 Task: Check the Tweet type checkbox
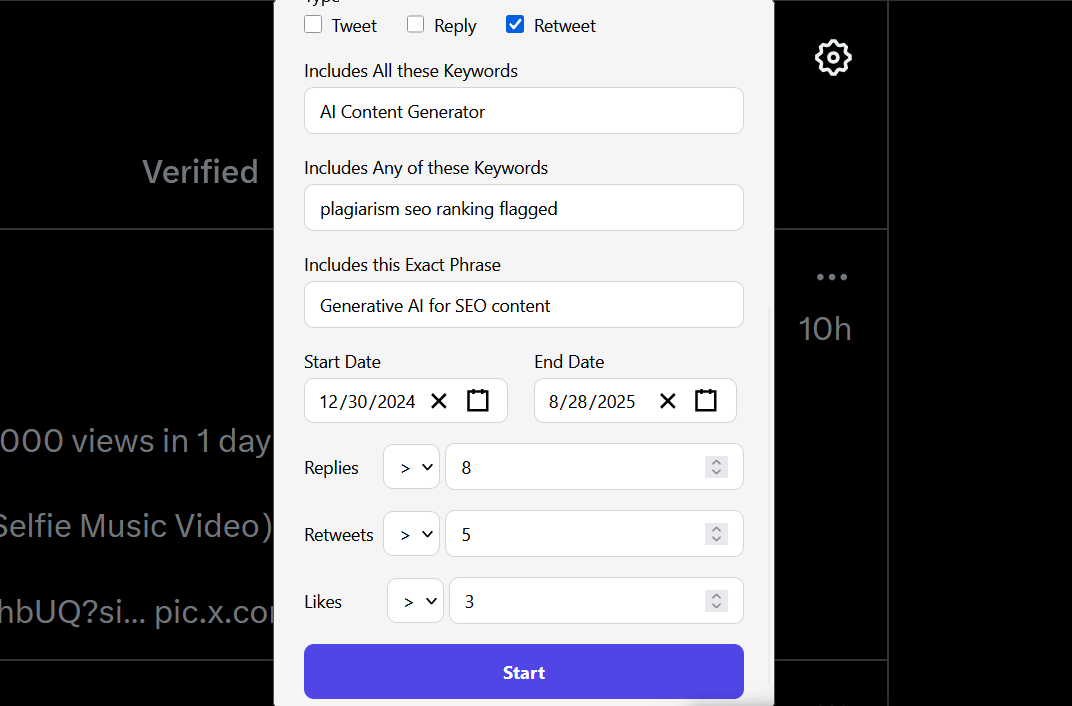[313, 24]
